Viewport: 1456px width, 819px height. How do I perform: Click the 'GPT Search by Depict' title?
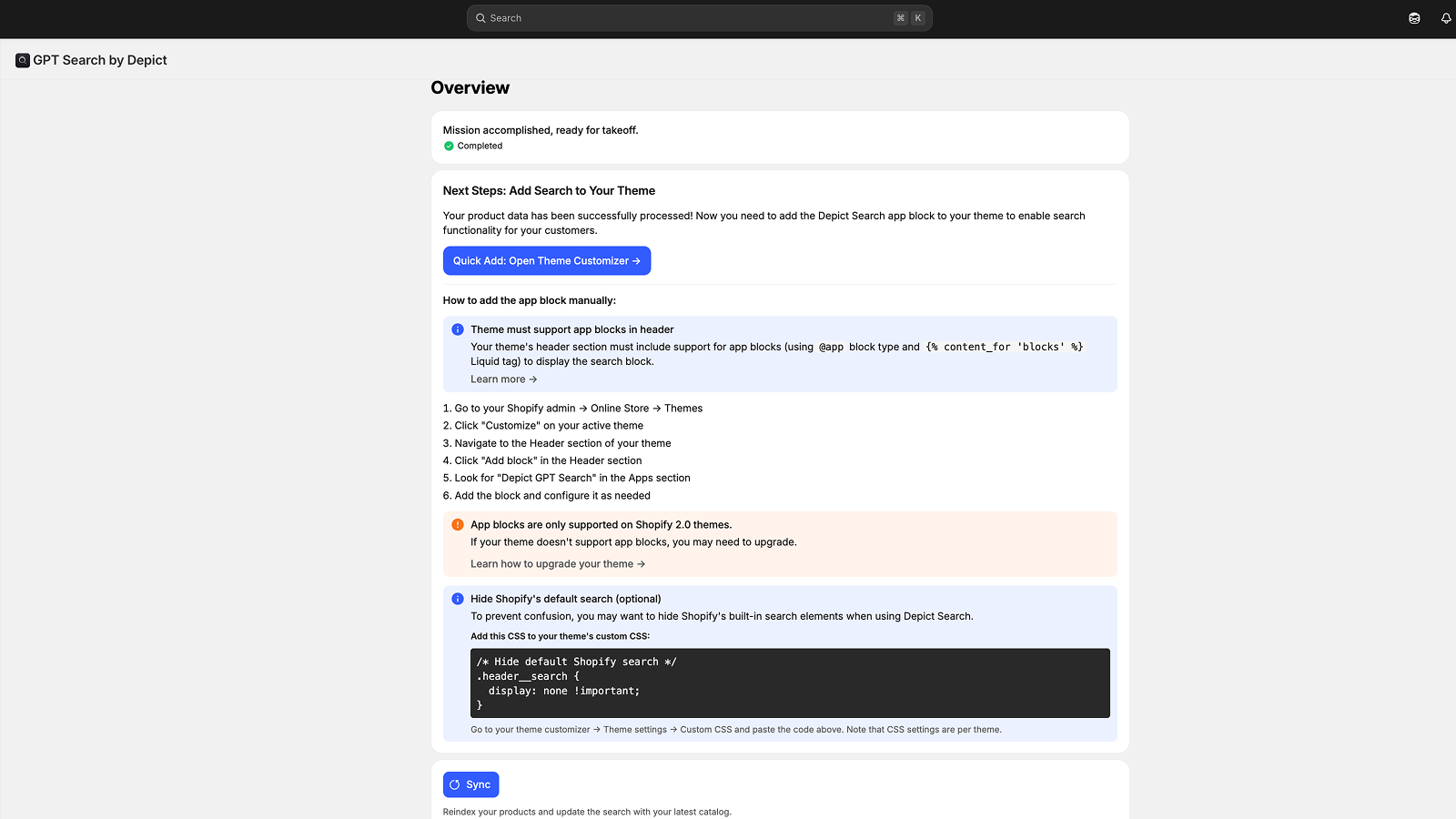[100, 59]
